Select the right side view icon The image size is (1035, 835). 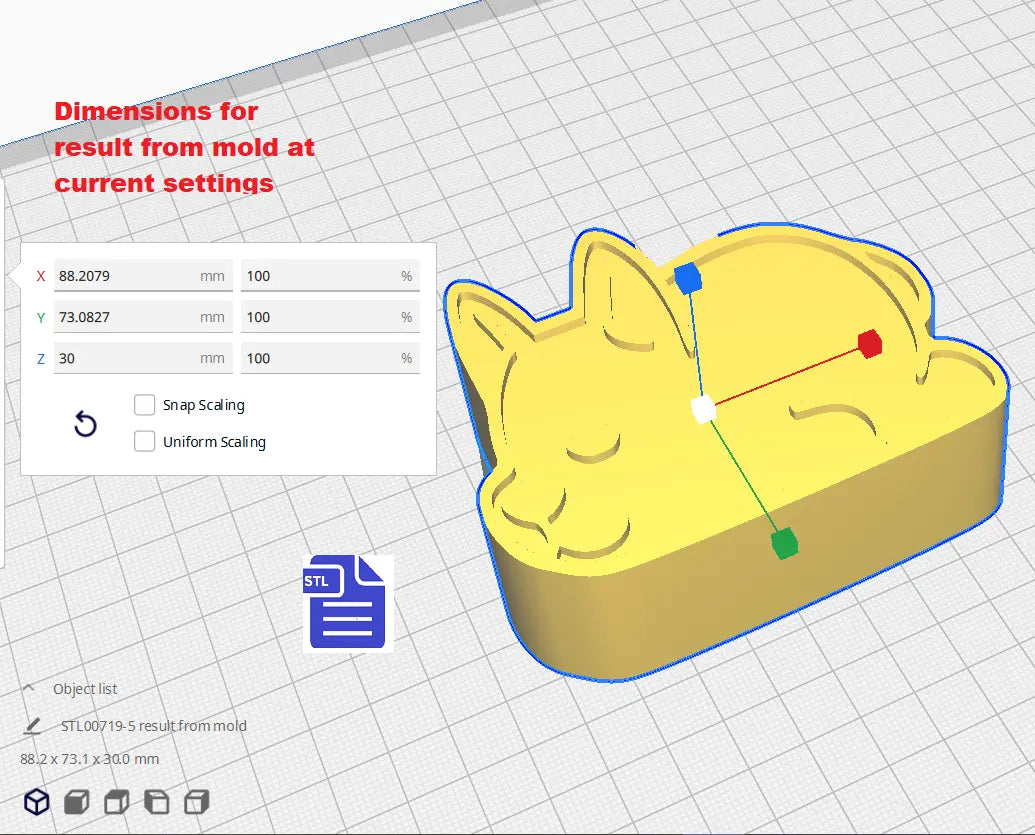pyautogui.click(x=196, y=801)
